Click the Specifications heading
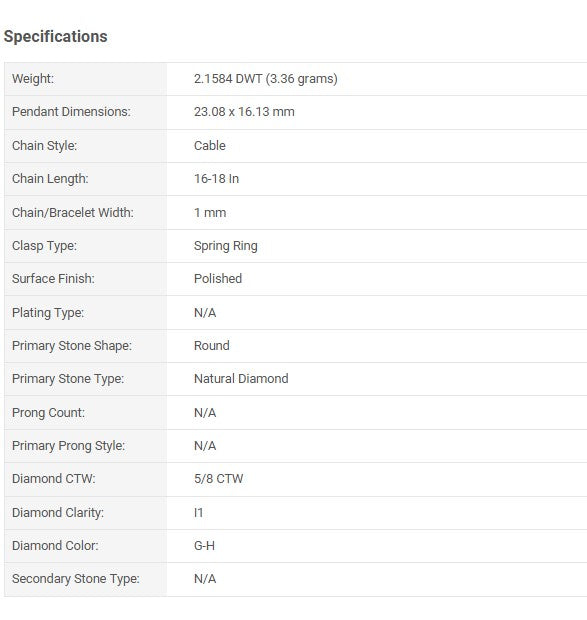The height and width of the screenshot is (620, 587). 55,36
